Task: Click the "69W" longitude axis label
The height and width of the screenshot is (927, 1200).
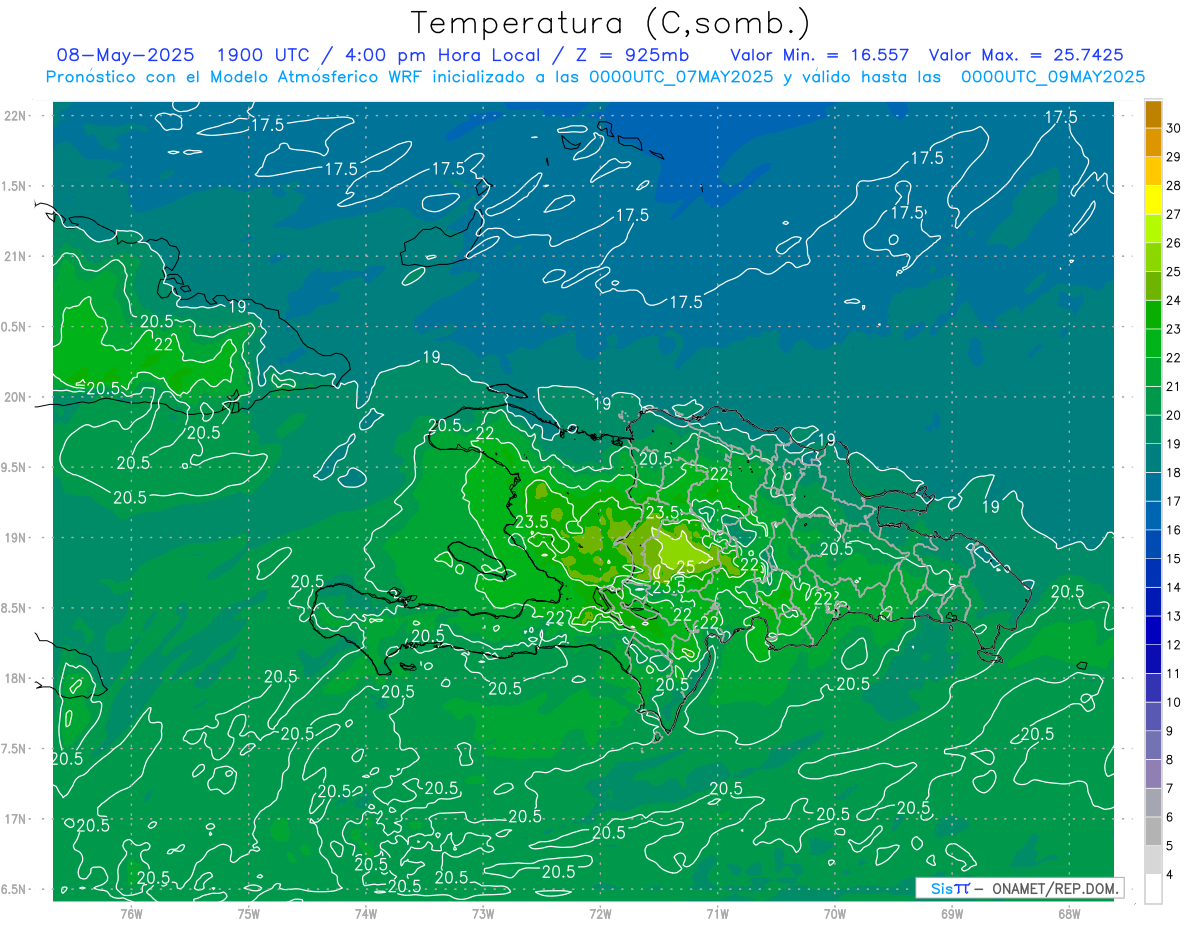Action: coord(952,914)
